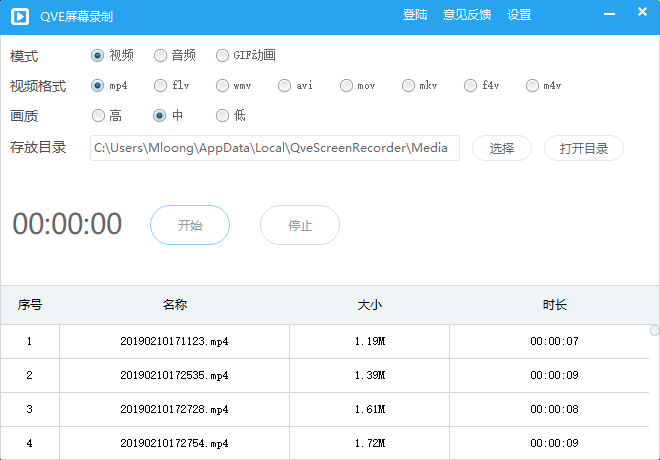Image resolution: width=660 pixels, height=460 pixels.
Task: Open 设置 settings
Action: [519, 15]
